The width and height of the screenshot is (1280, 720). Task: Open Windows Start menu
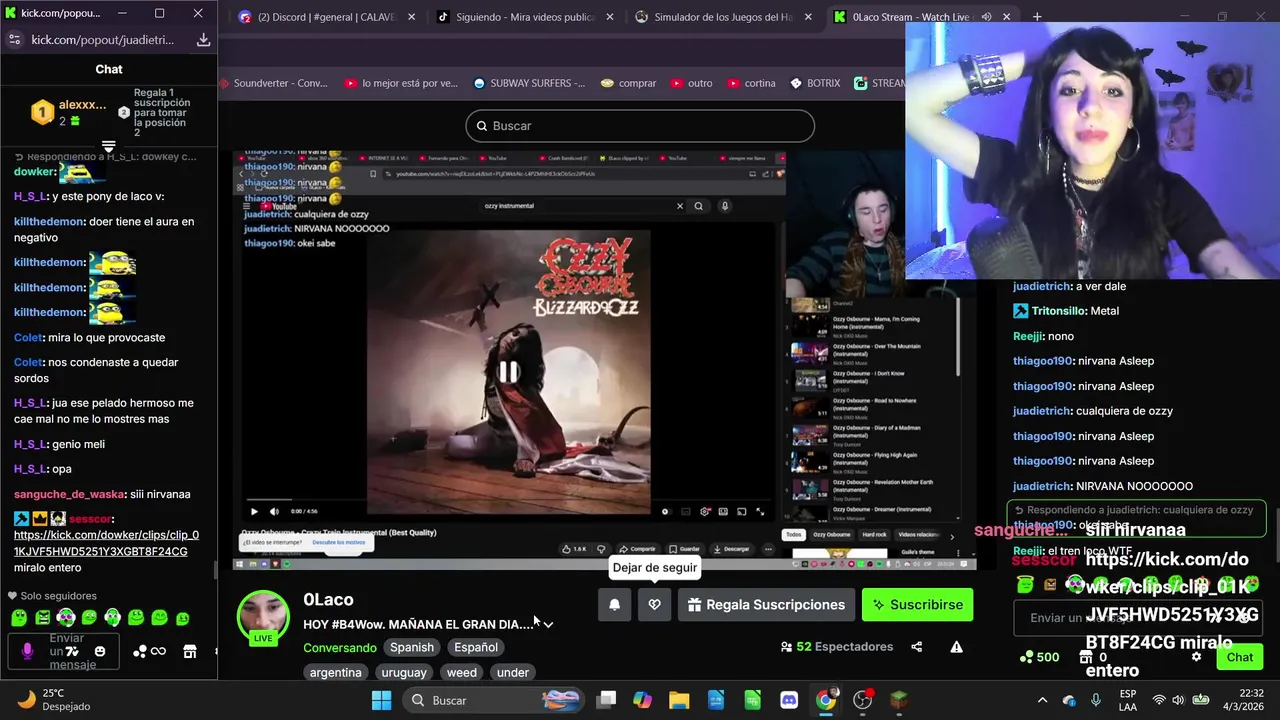click(381, 700)
